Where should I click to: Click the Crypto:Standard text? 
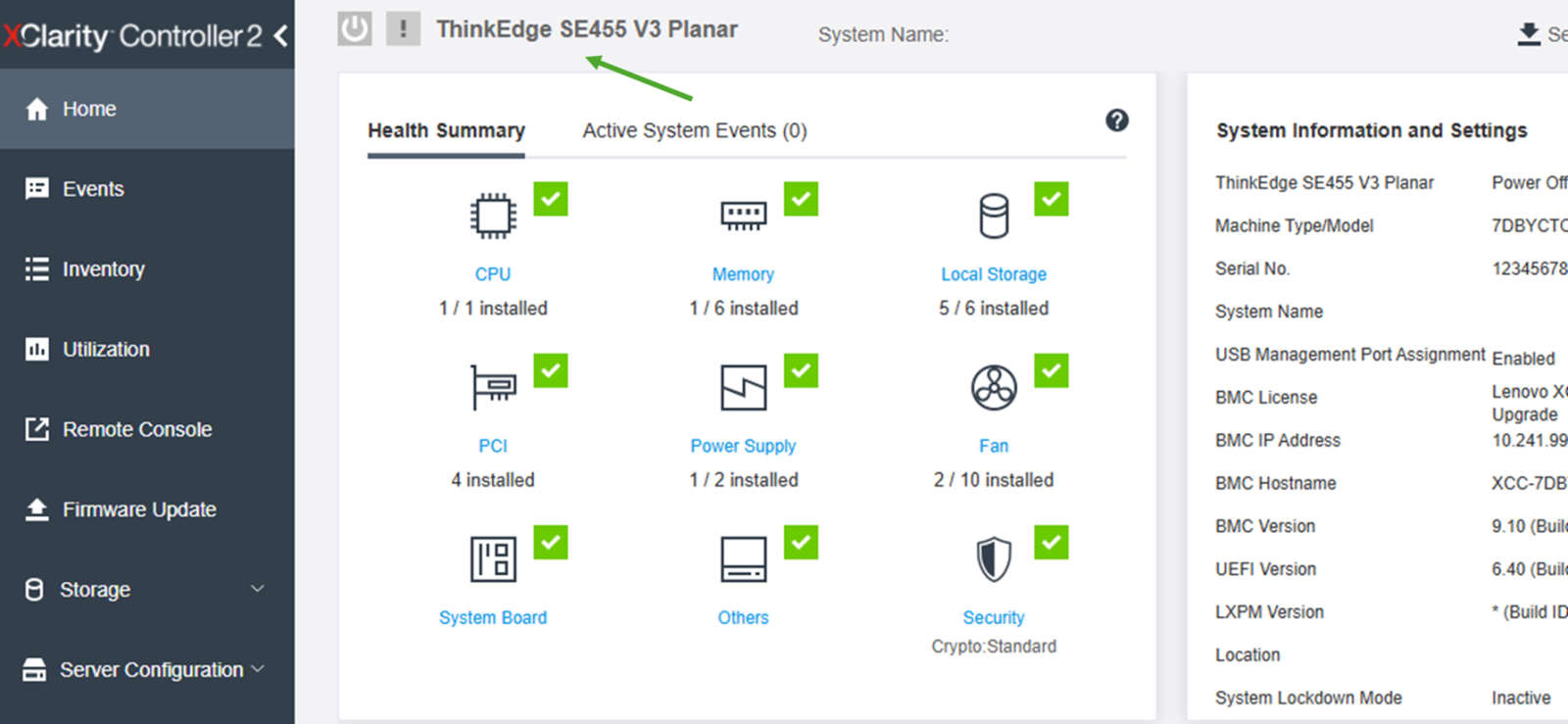click(x=994, y=647)
